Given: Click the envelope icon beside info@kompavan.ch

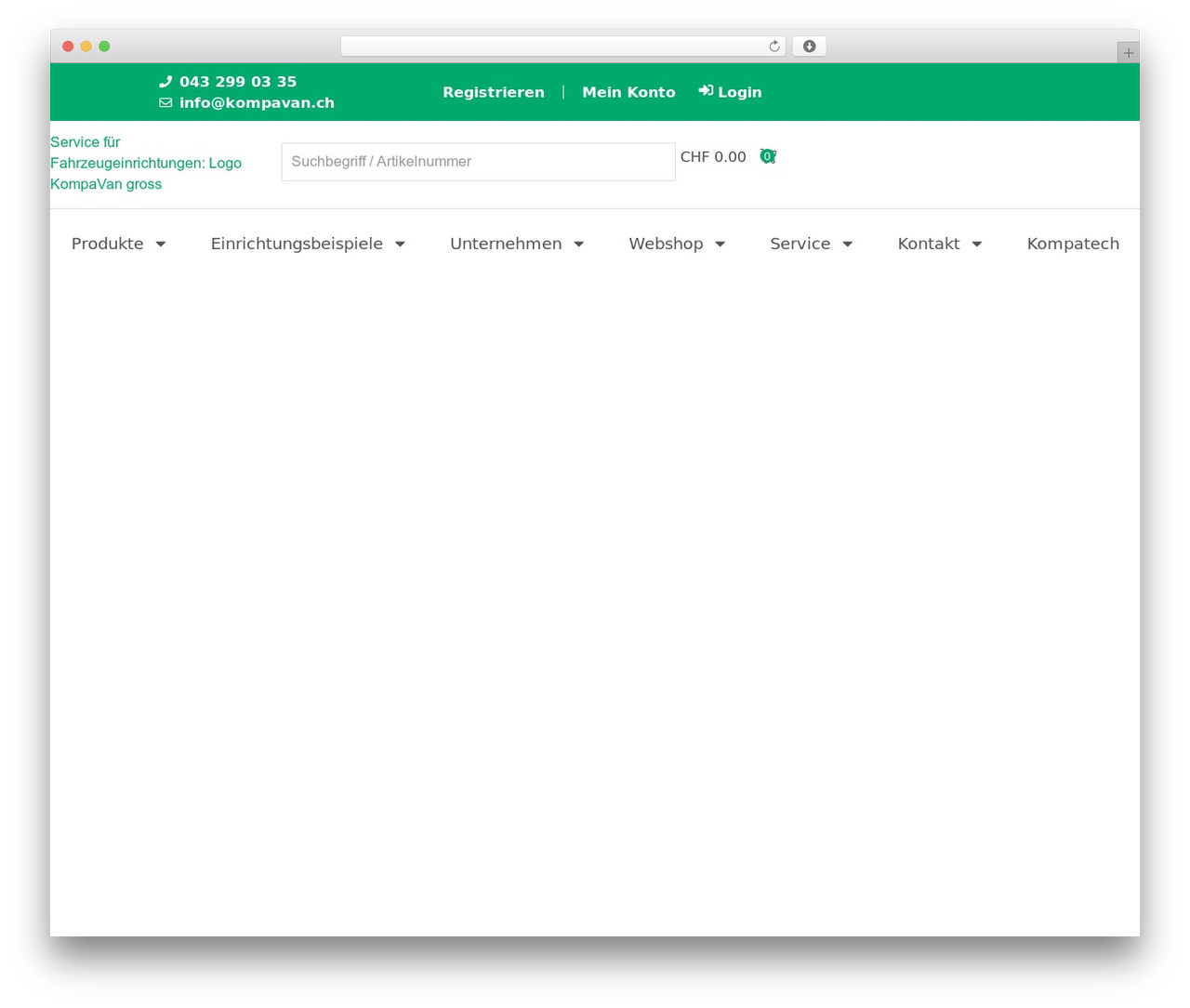Looking at the screenshot, I should [165, 103].
